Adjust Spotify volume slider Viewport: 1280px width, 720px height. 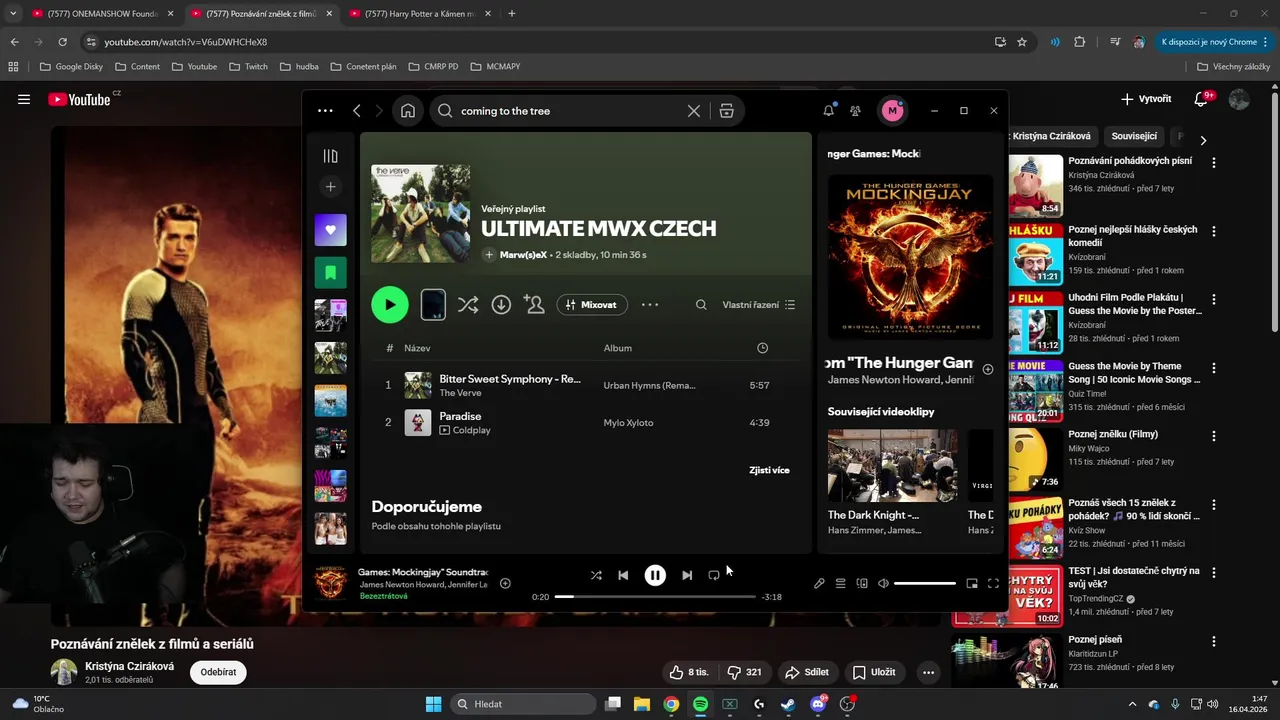tap(925, 583)
